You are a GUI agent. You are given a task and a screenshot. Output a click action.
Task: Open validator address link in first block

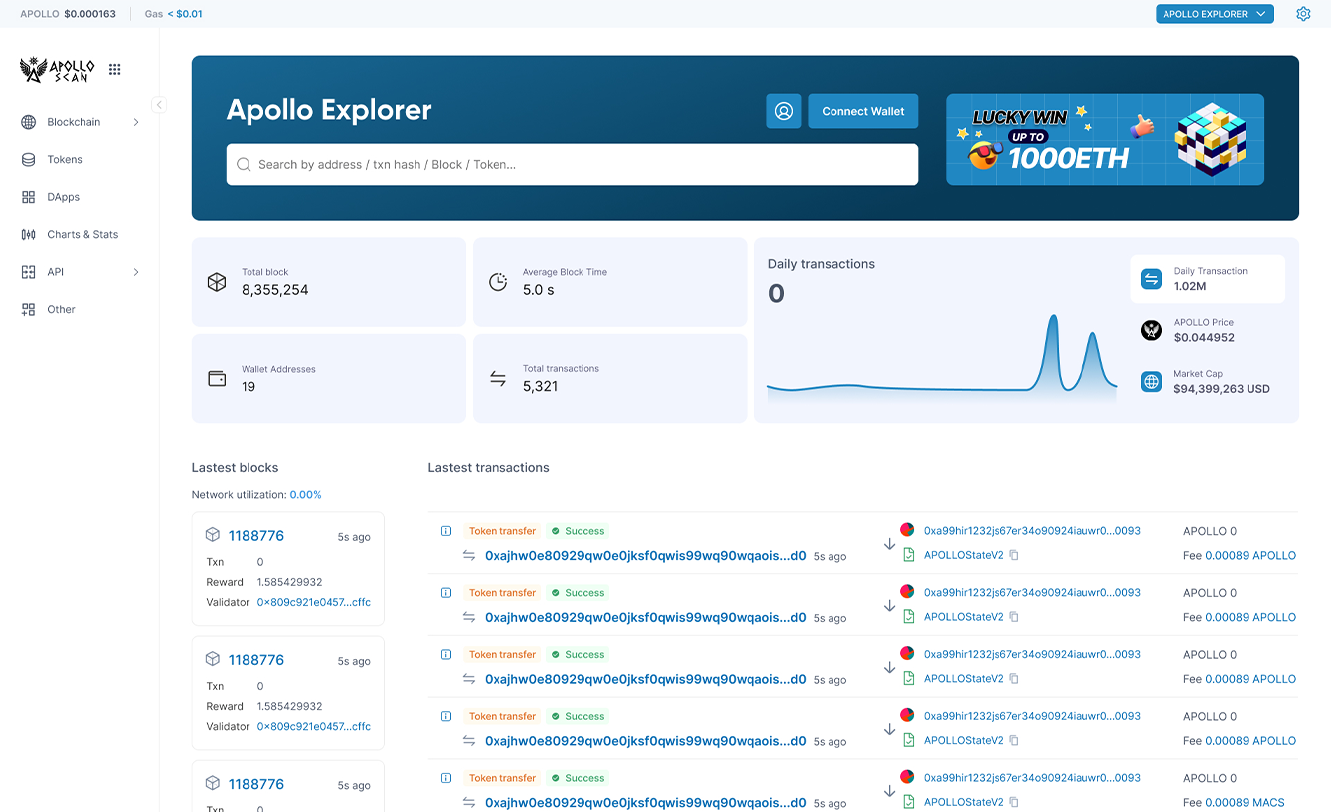coord(313,602)
